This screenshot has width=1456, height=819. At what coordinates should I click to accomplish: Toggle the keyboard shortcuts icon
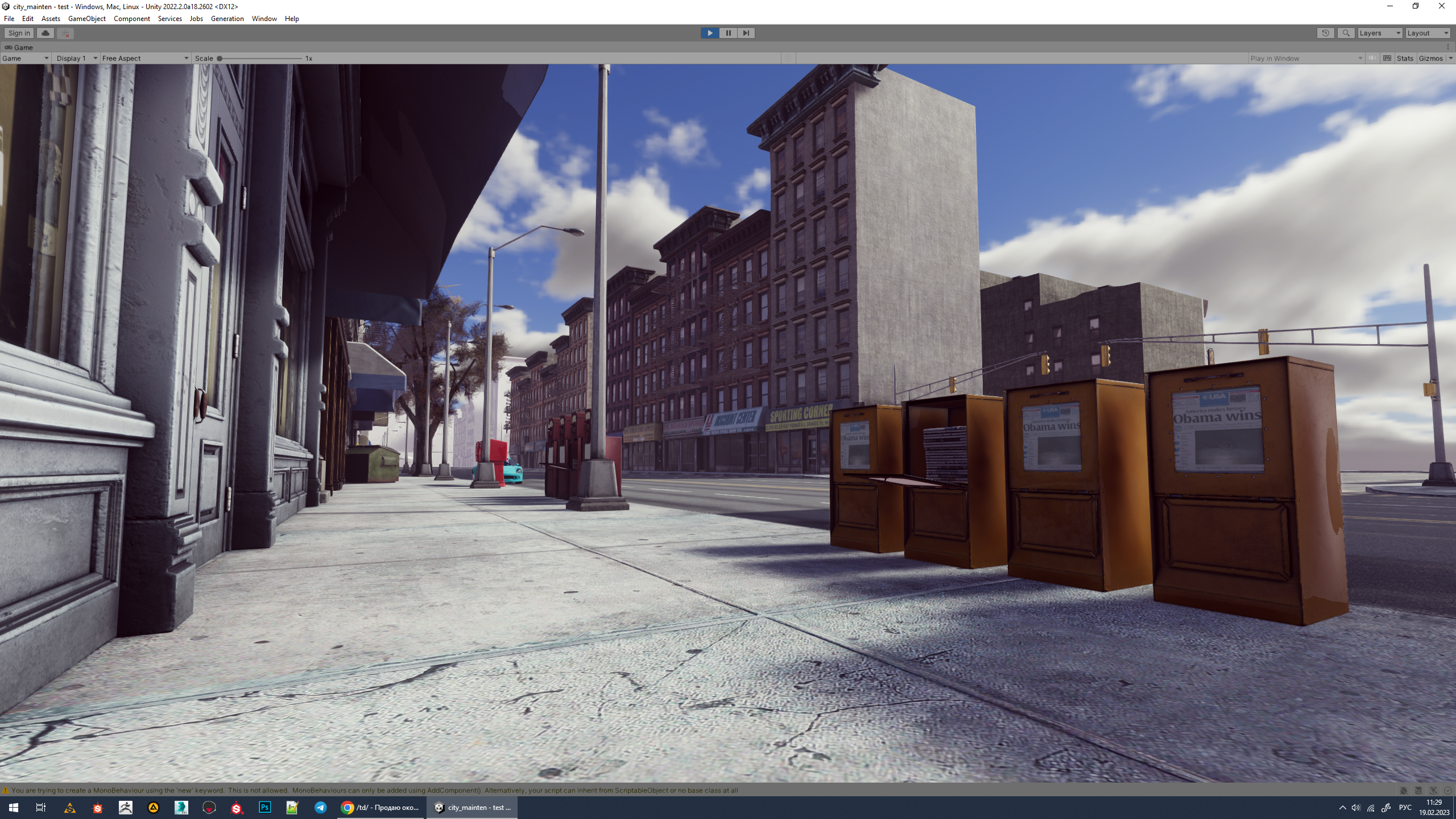(x=1387, y=58)
